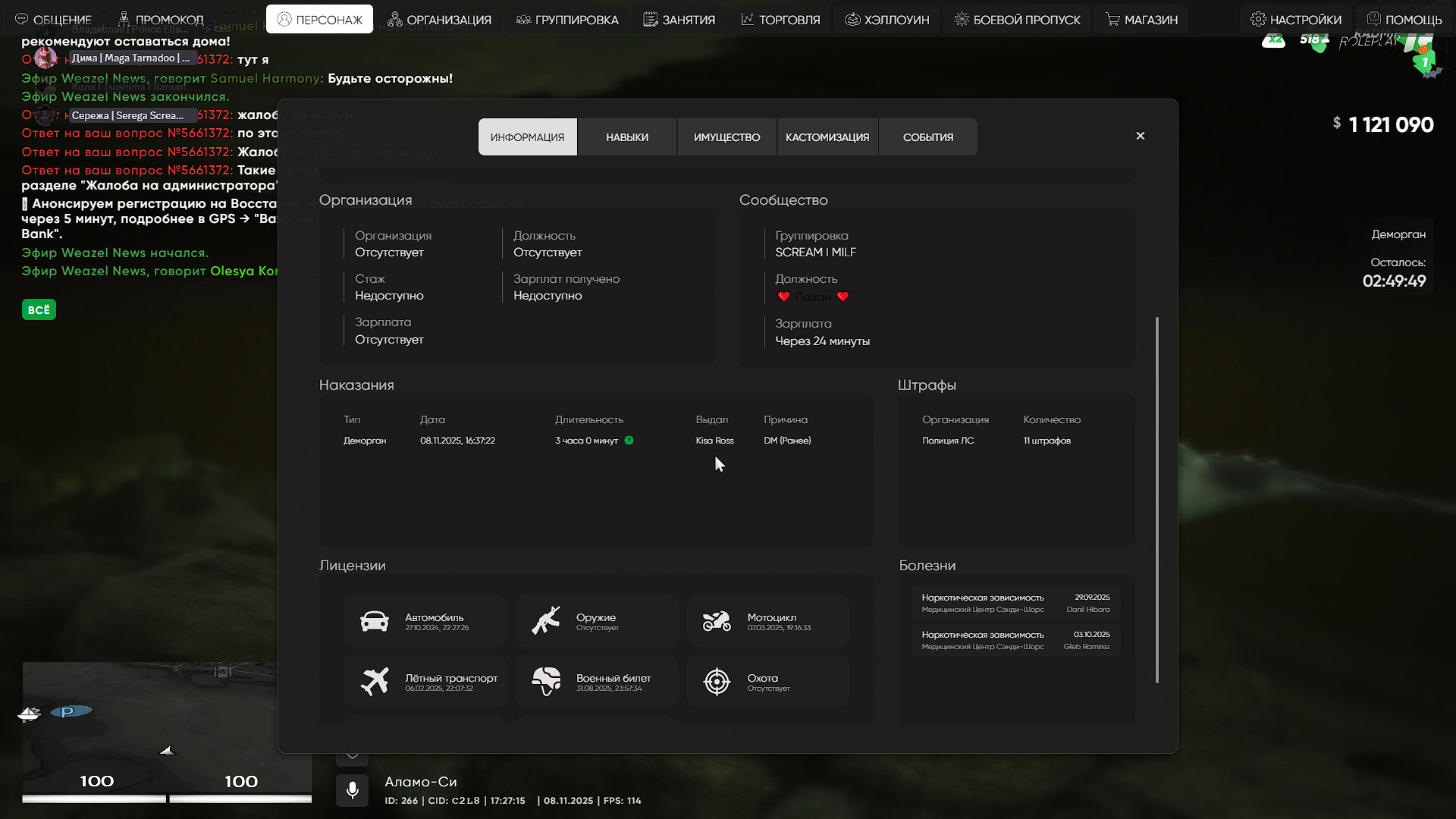The width and height of the screenshot is (1456, 819).
Task: Open the Настройки menu with gear icon
Action: [1296, 20]
